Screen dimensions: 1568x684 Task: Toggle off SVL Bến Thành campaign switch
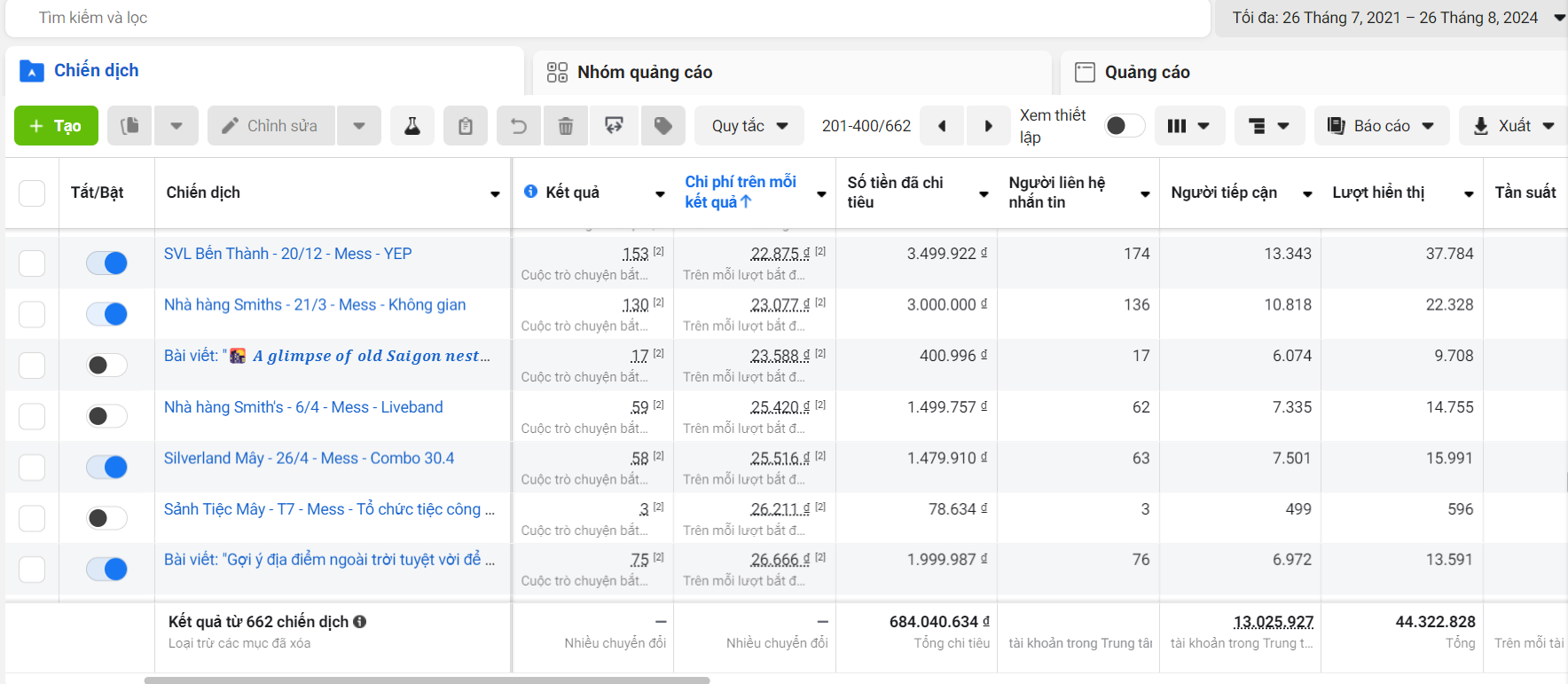(106, 263)
